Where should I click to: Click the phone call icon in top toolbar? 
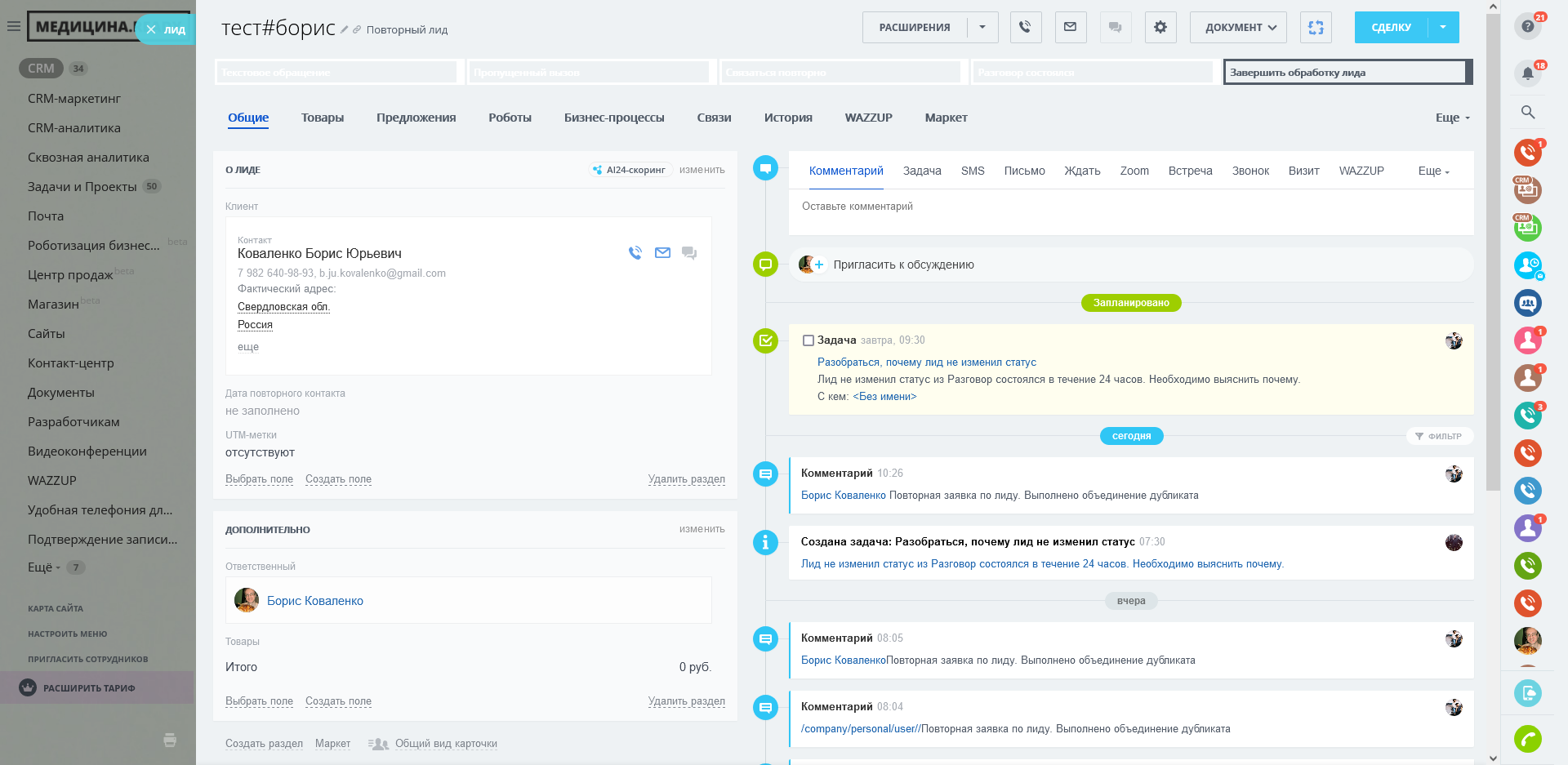point(1025,27)
